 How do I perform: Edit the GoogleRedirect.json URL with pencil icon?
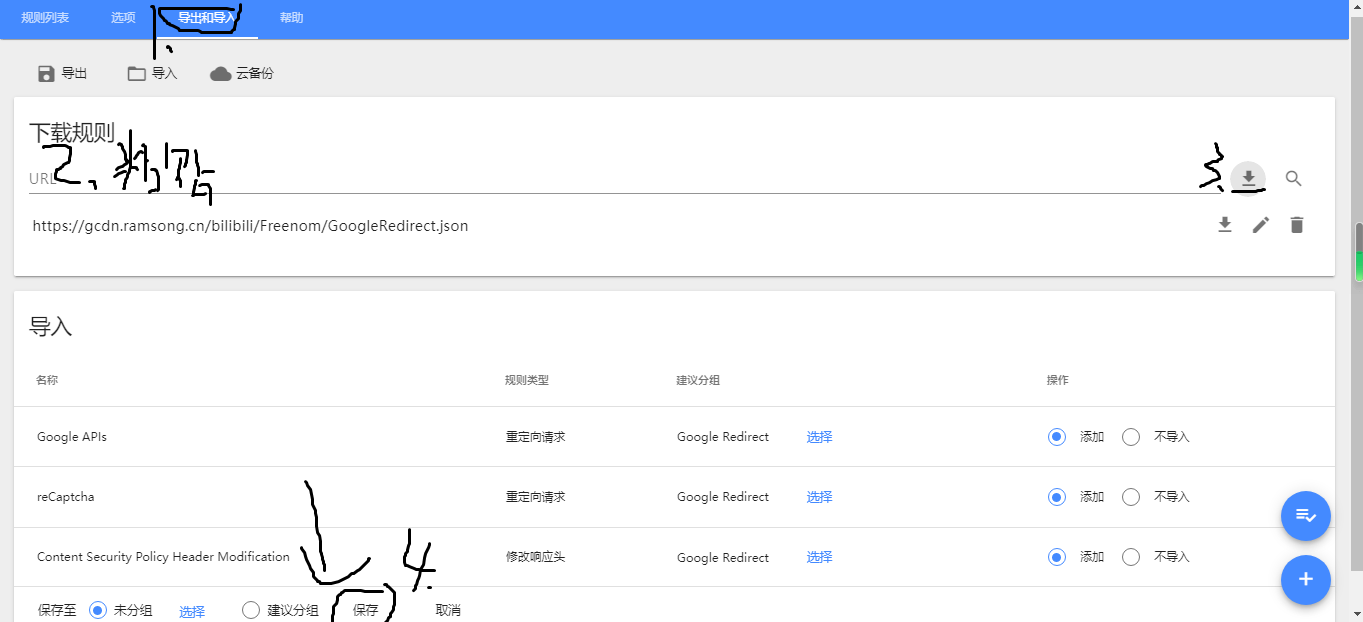(1260, 225)
